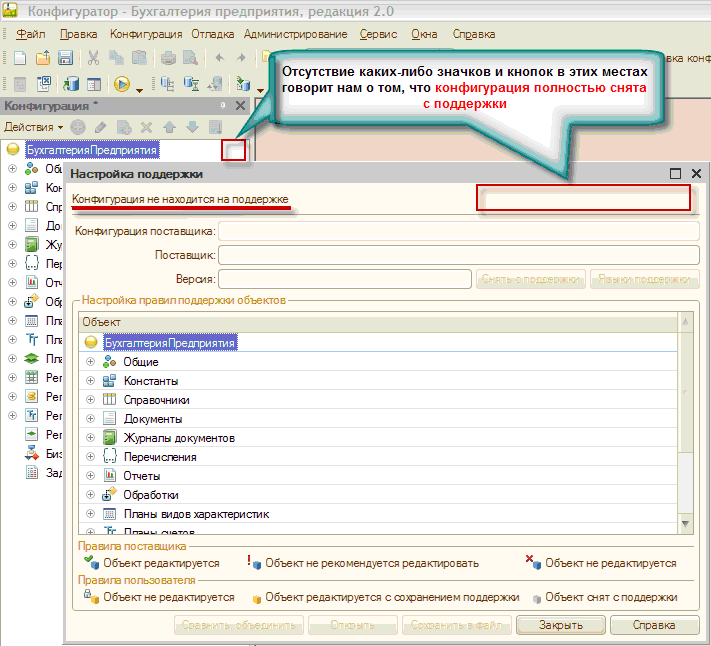Expand the Справочники node in support tree
This screenshot has width=711, height=646.
click(90, 400)
